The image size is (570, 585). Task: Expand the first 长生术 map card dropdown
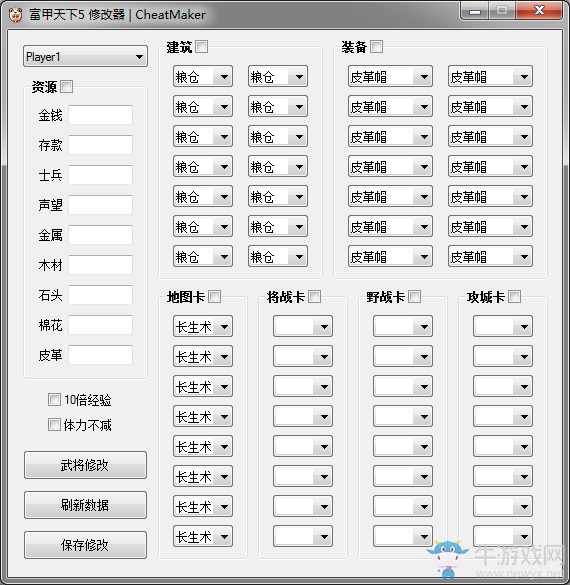coord(203,326)
